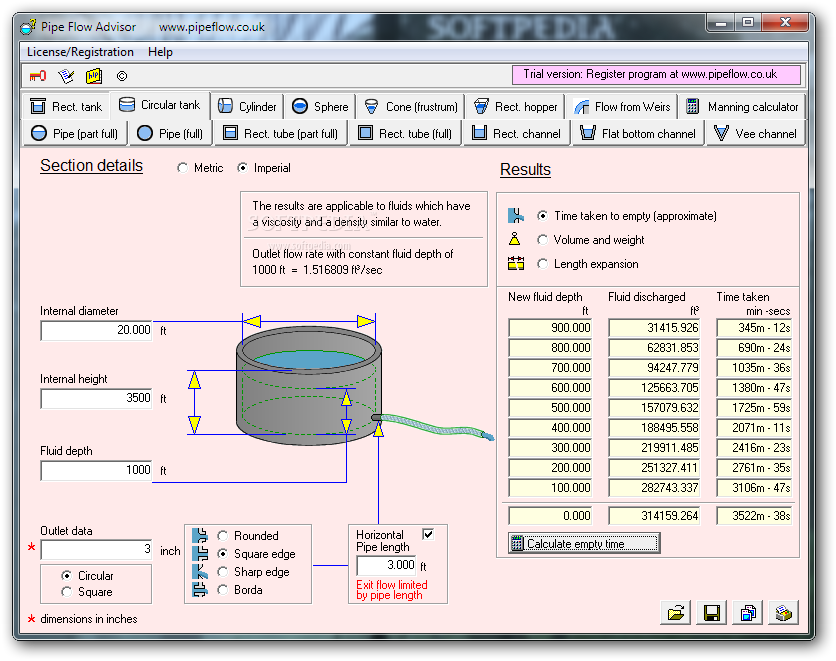Switch to Pipe (full) tab
The width and height of the screenshot is (836, 661).
[x=170, y=133]
